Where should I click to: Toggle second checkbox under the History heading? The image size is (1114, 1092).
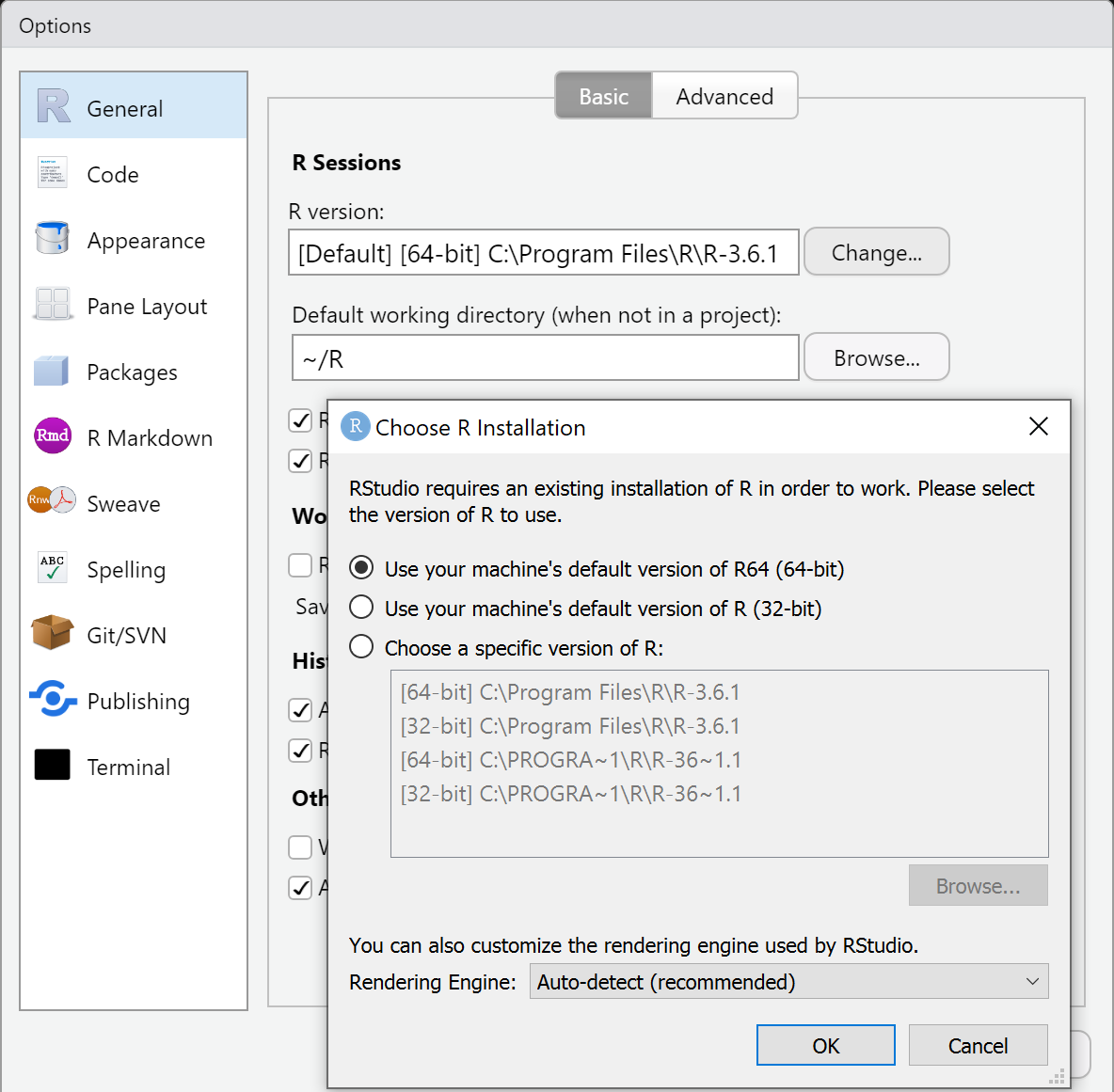(x=300, y=751)
